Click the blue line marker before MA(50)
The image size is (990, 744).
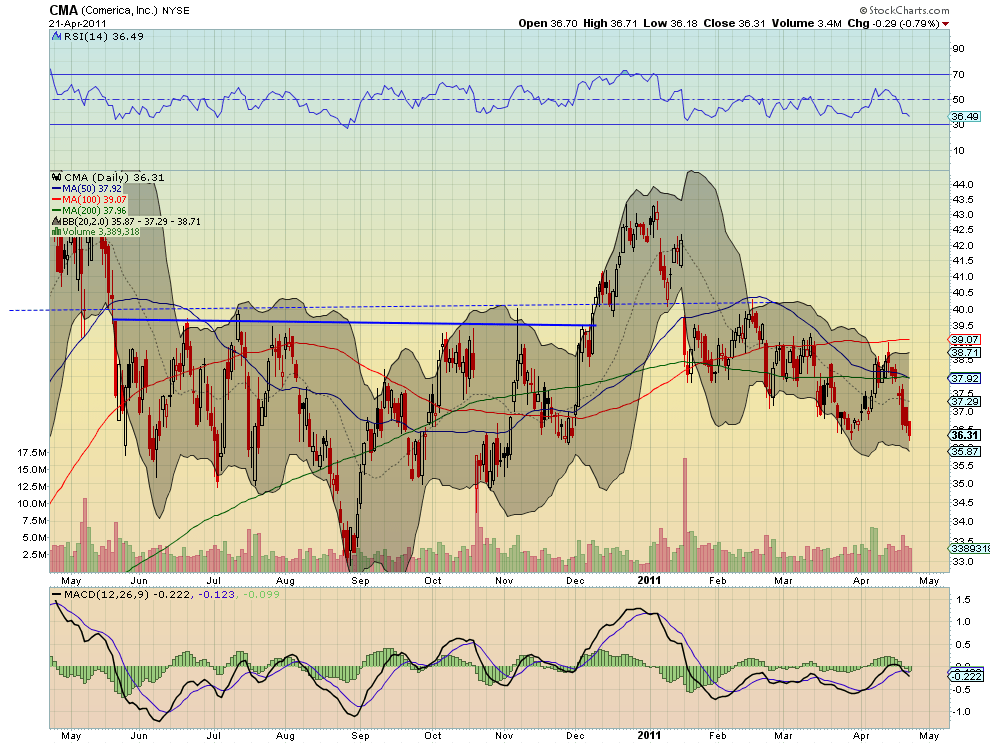[56, 189]
